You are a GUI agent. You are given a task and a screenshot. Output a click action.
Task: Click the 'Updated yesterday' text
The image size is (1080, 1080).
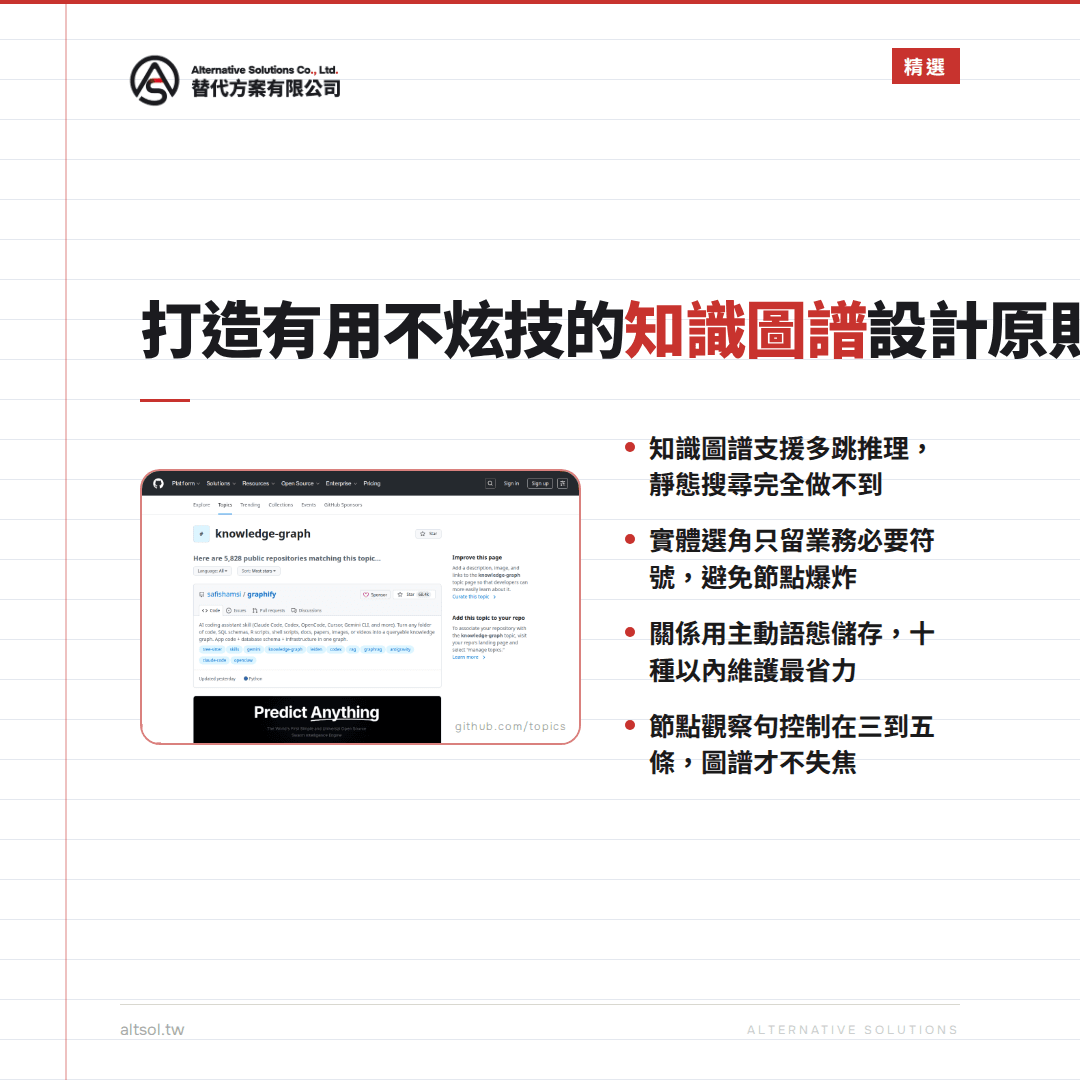point(217,679)
